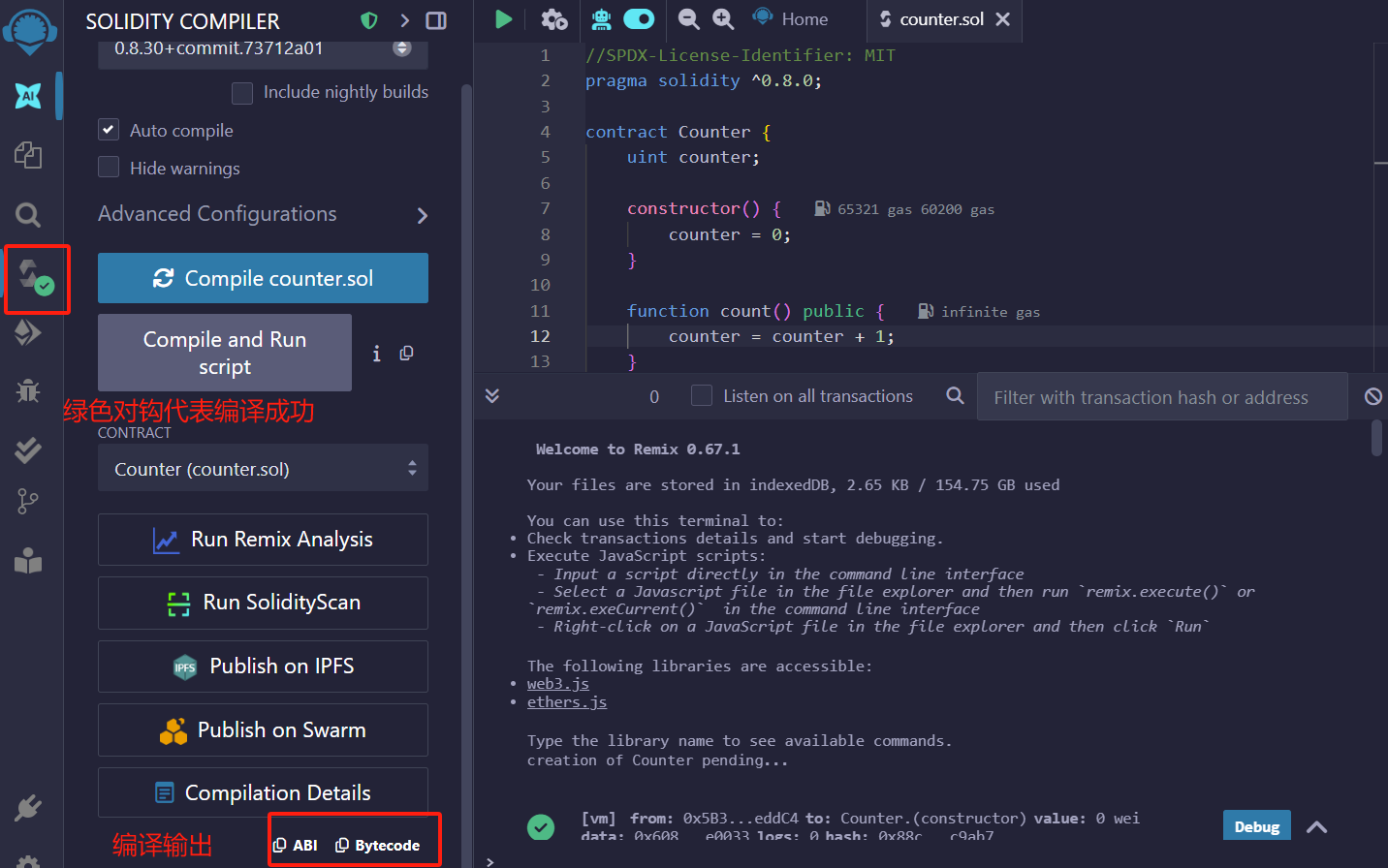Viewport: 1388px width, 868px height.
Task: Click the Remix logo at top left
Action: click(x=30, y=31)
